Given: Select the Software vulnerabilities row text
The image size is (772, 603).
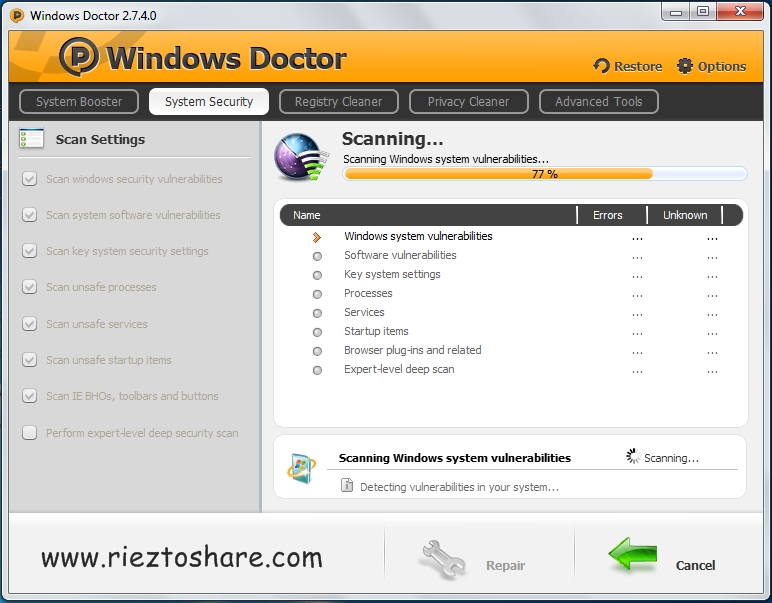Looking at the screenshot, I should pos(400,255).
